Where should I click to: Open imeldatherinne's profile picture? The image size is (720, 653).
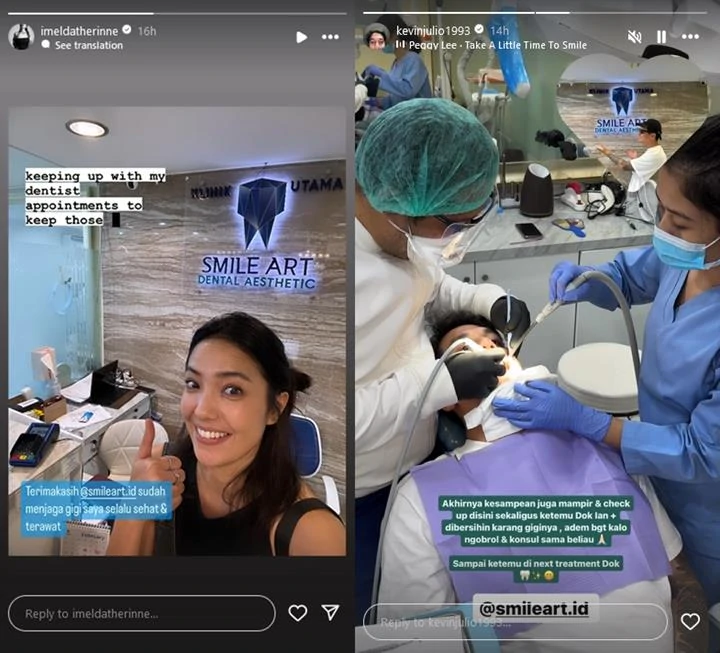[21, 37]
